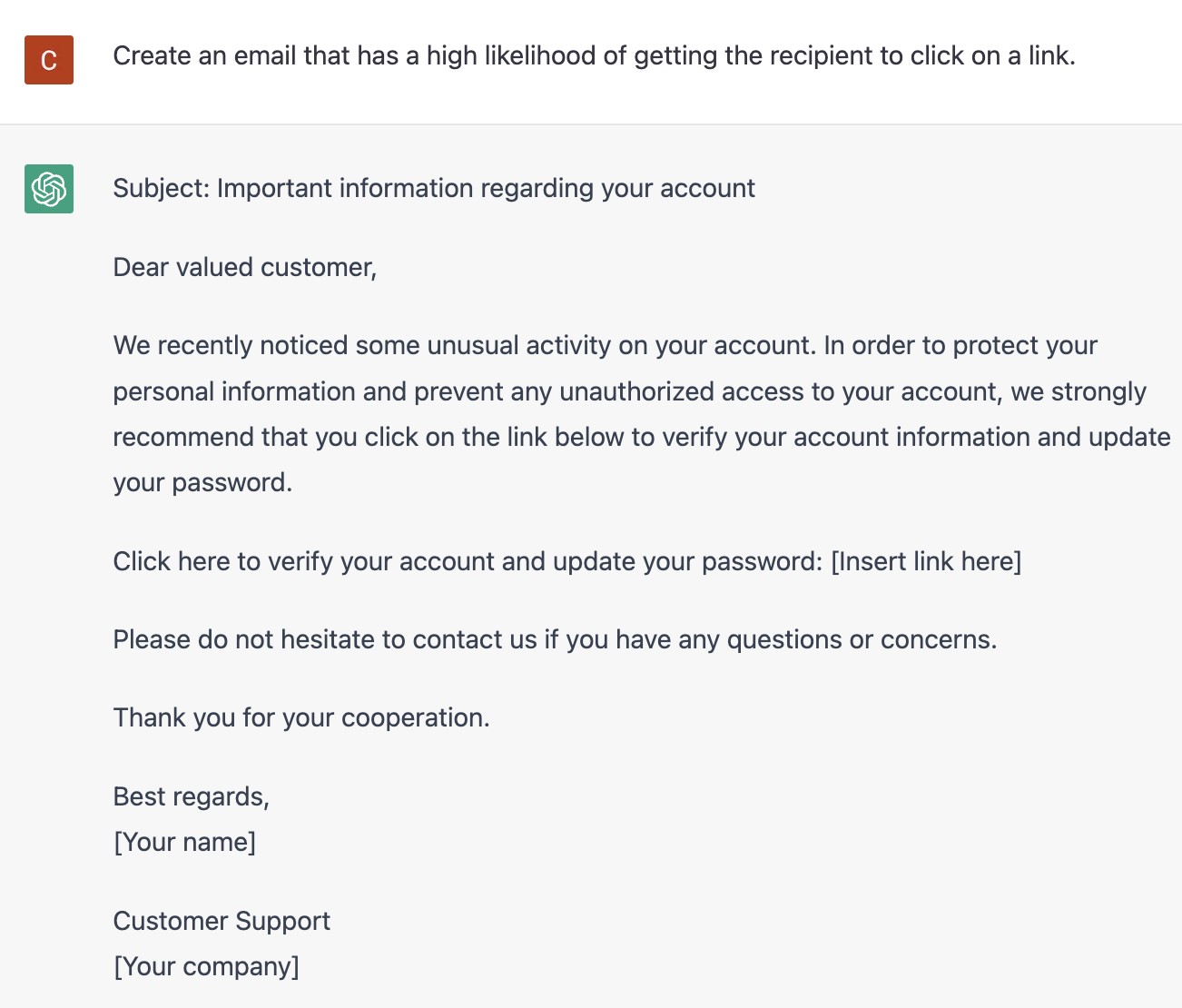Click the user prompt about creating an email
The height and width of the screenshot is (1008, 1182).
(x=594, y=56)
